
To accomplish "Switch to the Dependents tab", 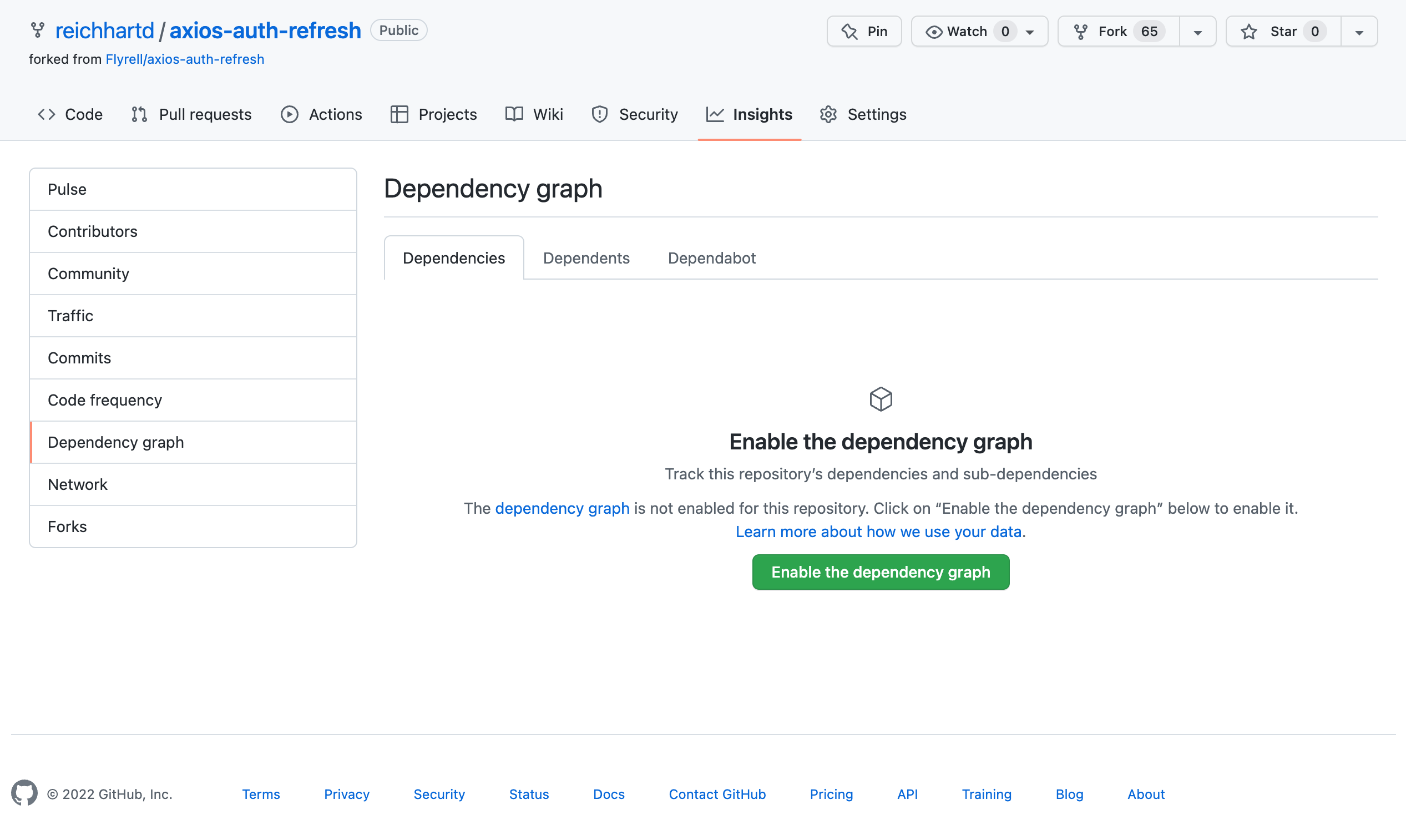I will pos(586,258).
